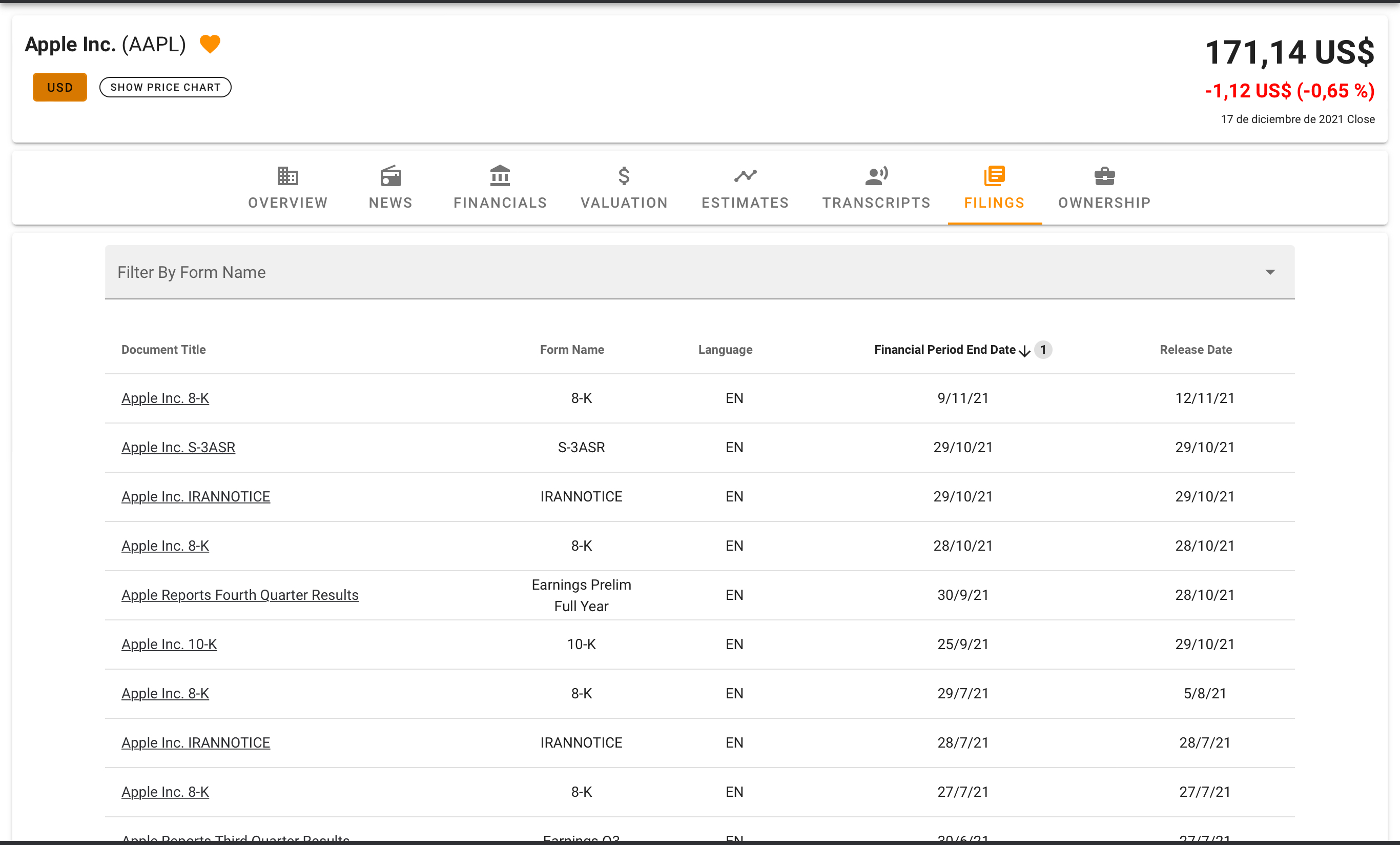Viewport: 1400px width, 845px height.
Task: Open the Apple Inc. 8-K filing dated 28/10/21
Action: tap(165, 546)
